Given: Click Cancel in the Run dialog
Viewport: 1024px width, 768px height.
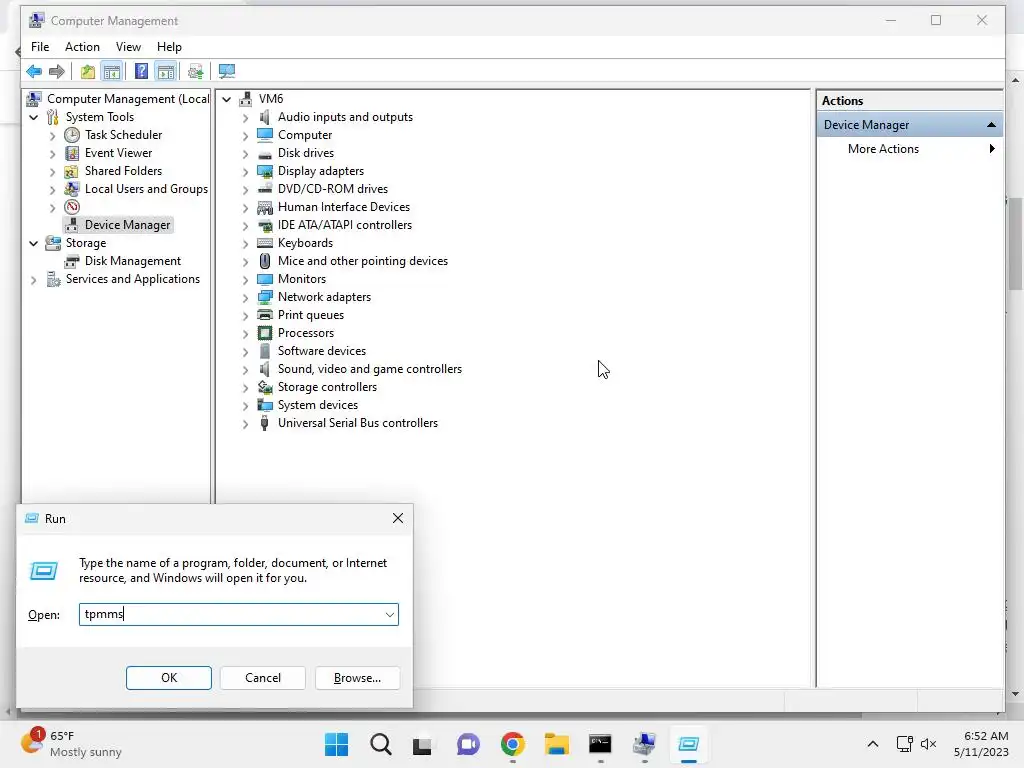Looking at the screenshot, I should [x=263, y=678].
